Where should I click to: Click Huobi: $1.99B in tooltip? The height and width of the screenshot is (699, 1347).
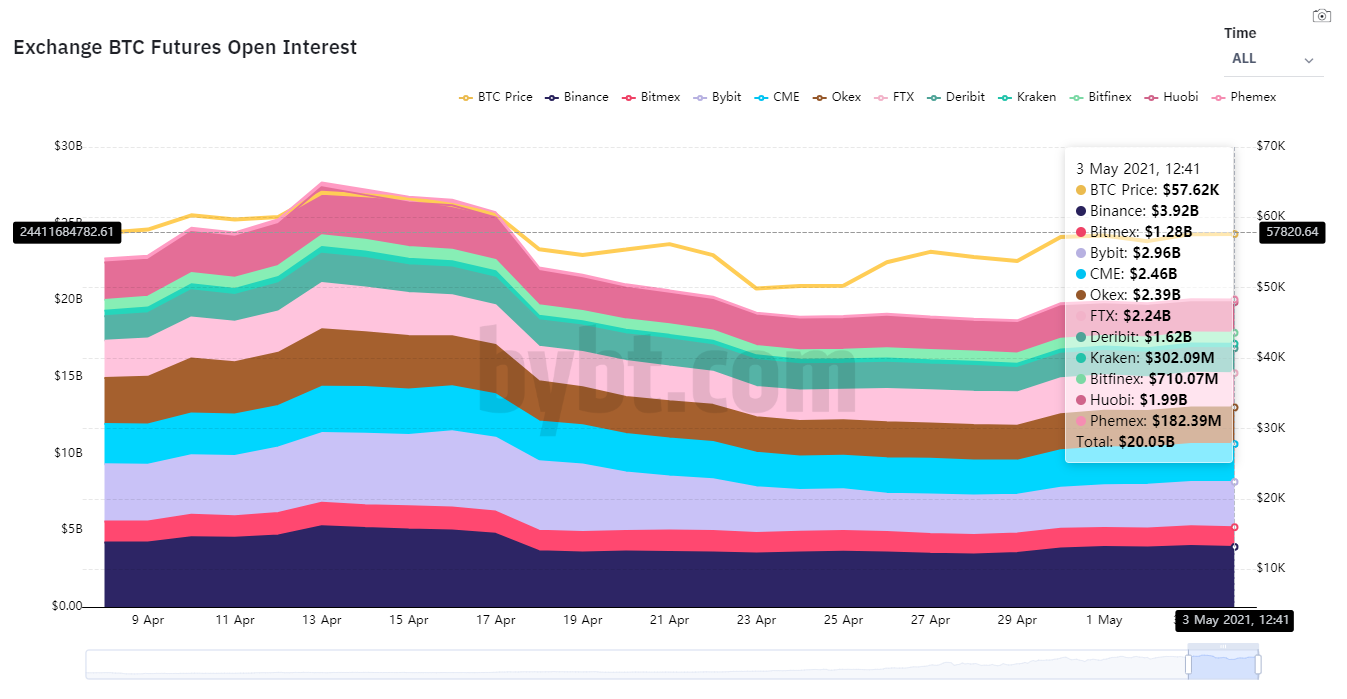click(x=1131, y=399)
